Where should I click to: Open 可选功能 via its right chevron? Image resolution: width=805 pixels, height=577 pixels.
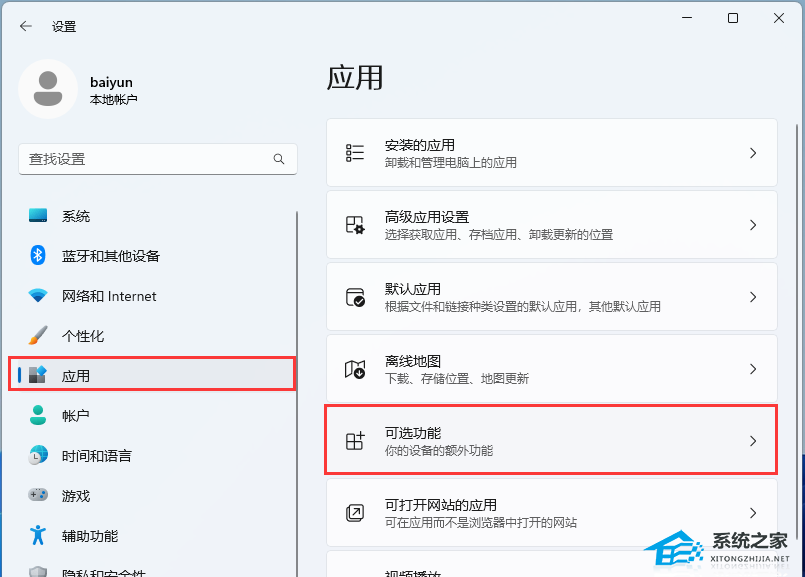753,441
